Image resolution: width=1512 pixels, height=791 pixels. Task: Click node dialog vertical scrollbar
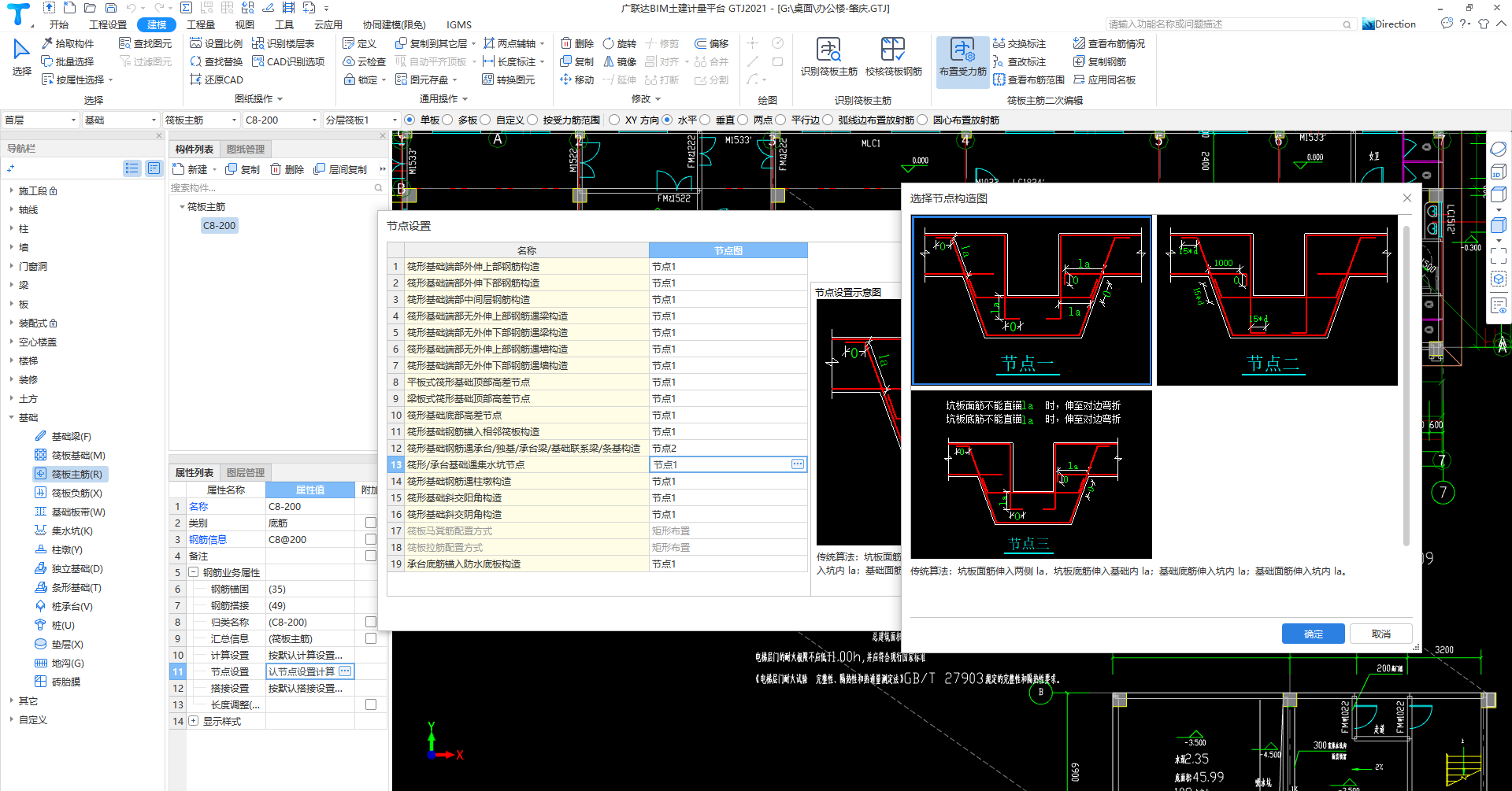[1406, 386]
